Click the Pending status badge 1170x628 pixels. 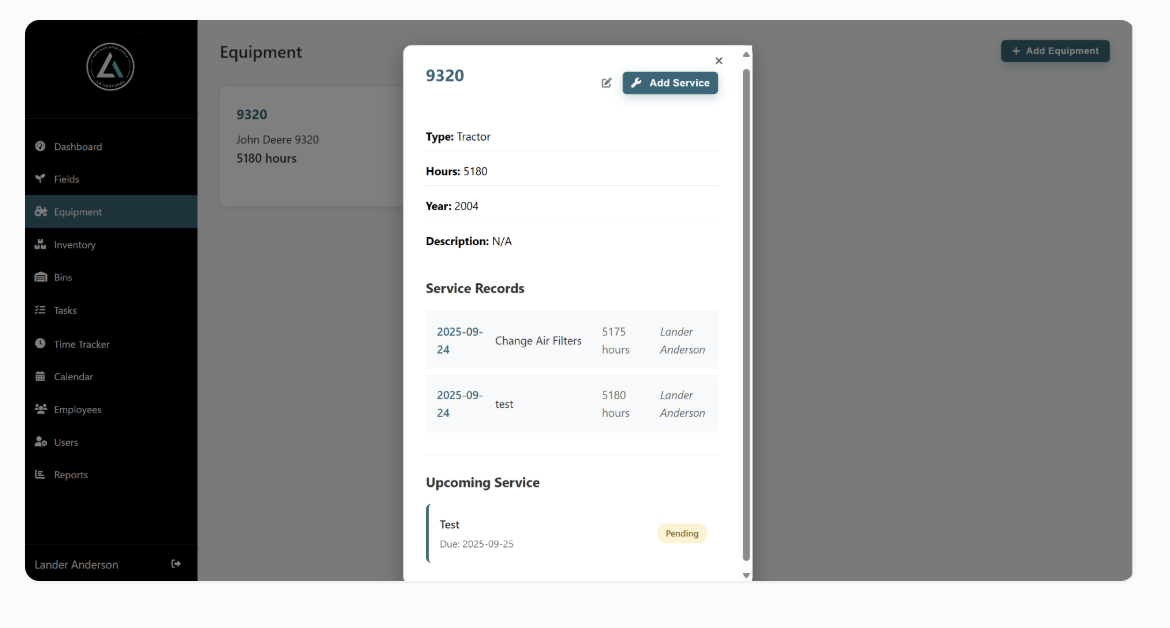(x=682, y=534)
